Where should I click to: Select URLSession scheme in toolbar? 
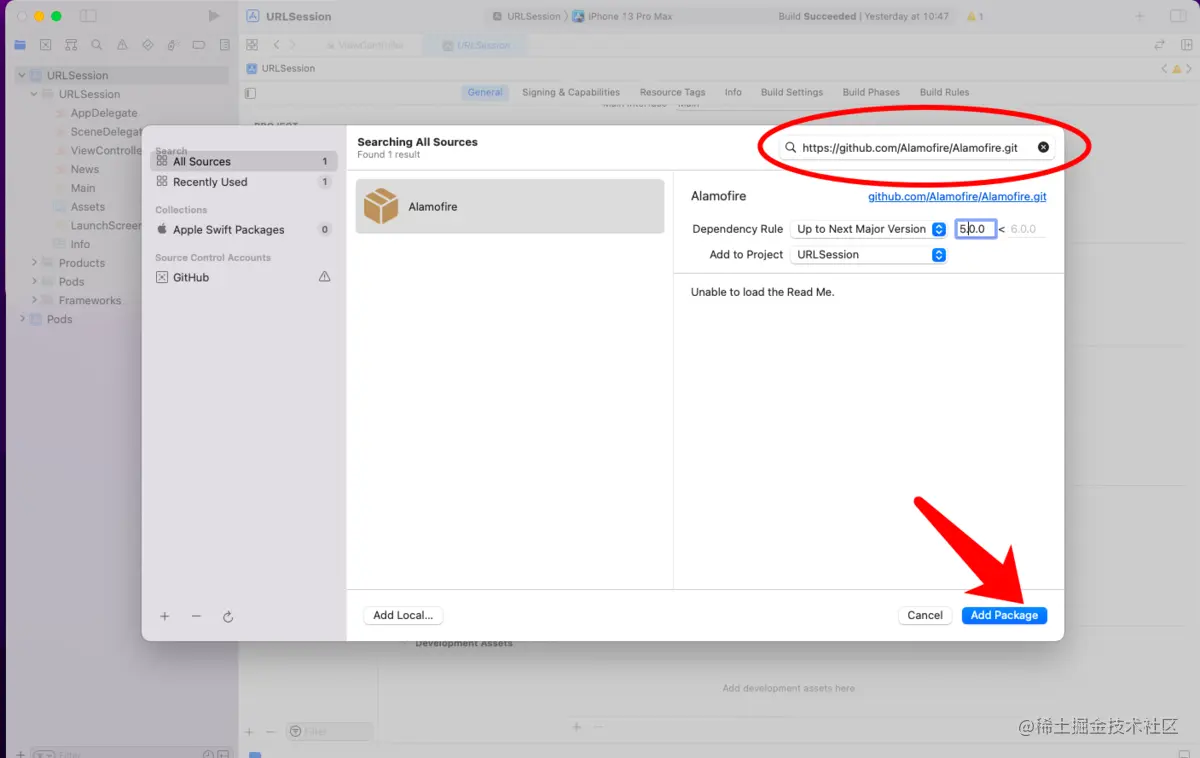[527, 16]
